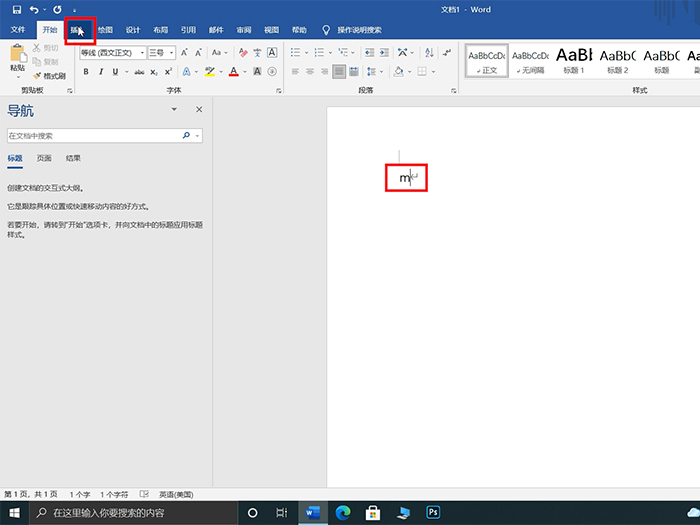Expand multilevel list options
The width and height of the screenshot is (700, 525).
click(353, 53)
